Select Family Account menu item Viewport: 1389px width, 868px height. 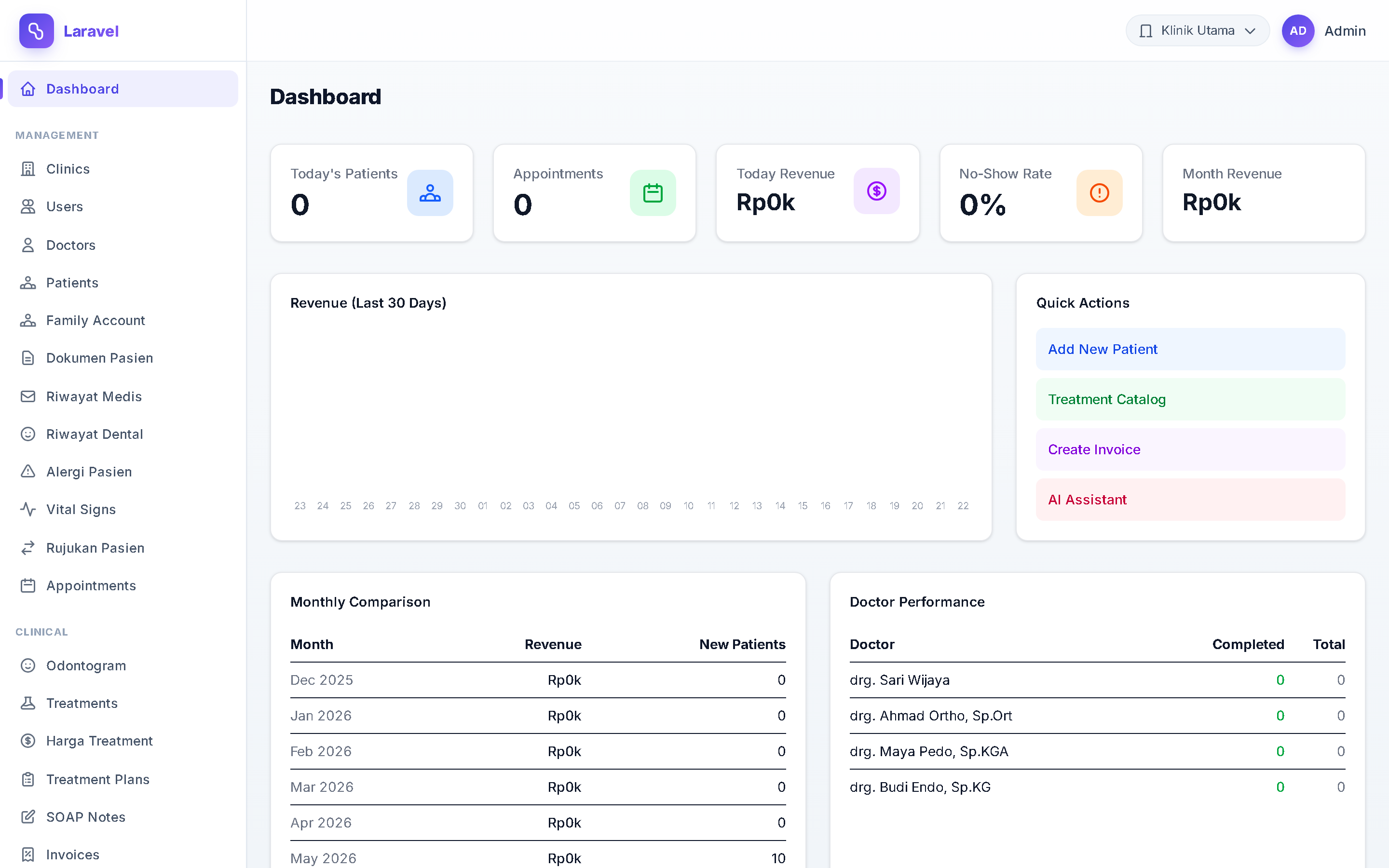coord(123,320)
